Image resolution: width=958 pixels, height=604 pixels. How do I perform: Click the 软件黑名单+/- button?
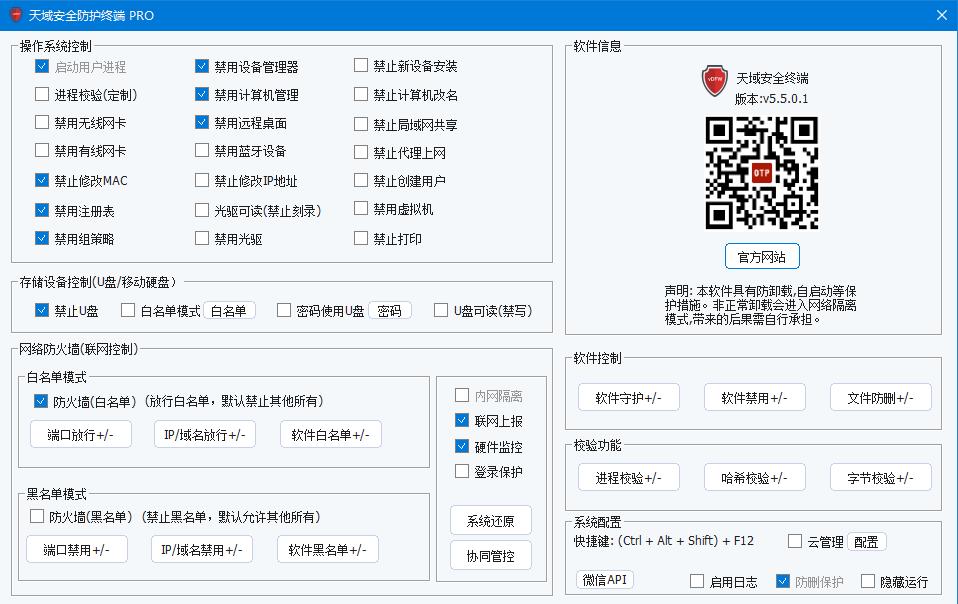pyautogui.click(x=327, y=549)
